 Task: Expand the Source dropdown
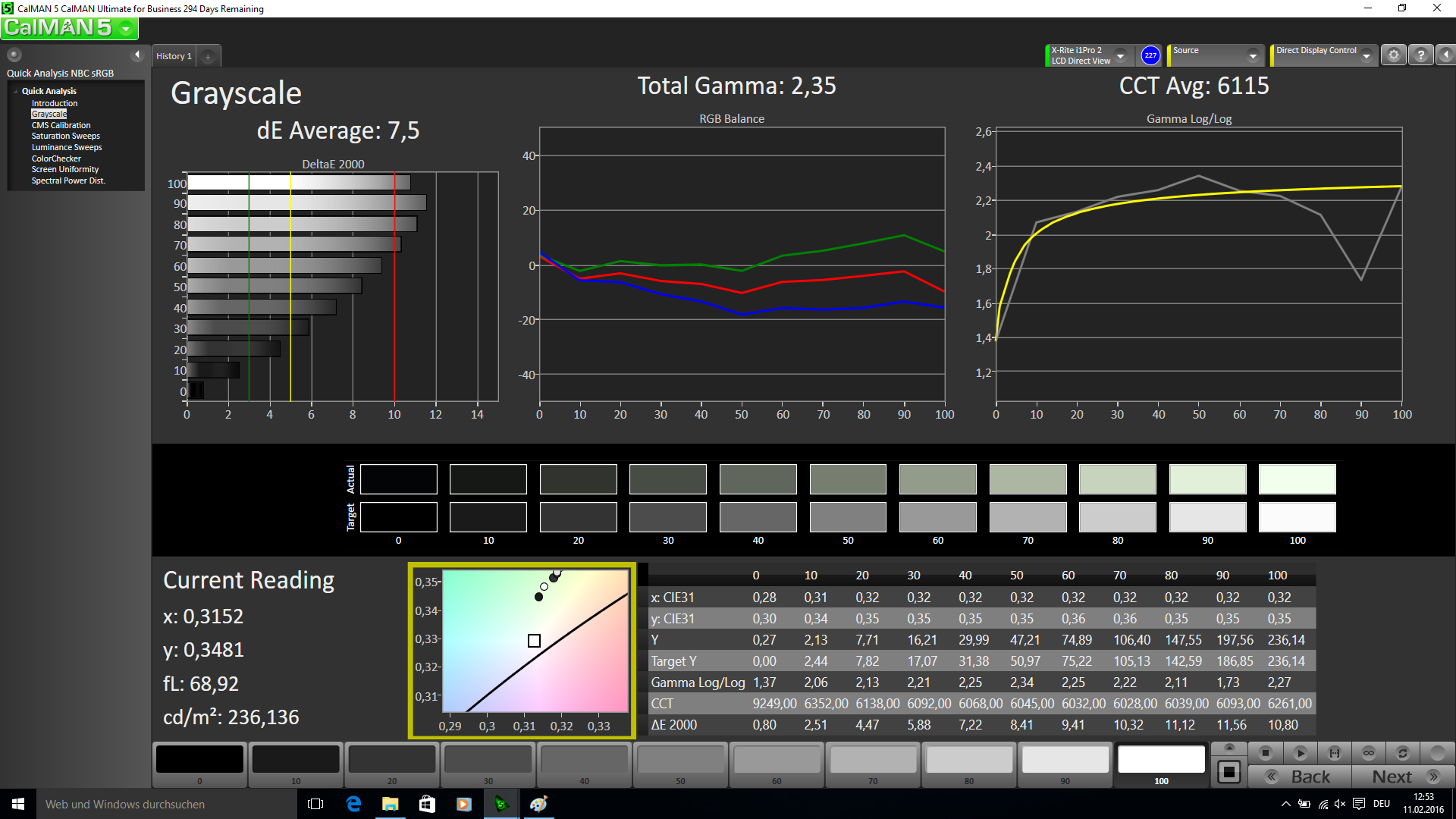coord(1252,55)
